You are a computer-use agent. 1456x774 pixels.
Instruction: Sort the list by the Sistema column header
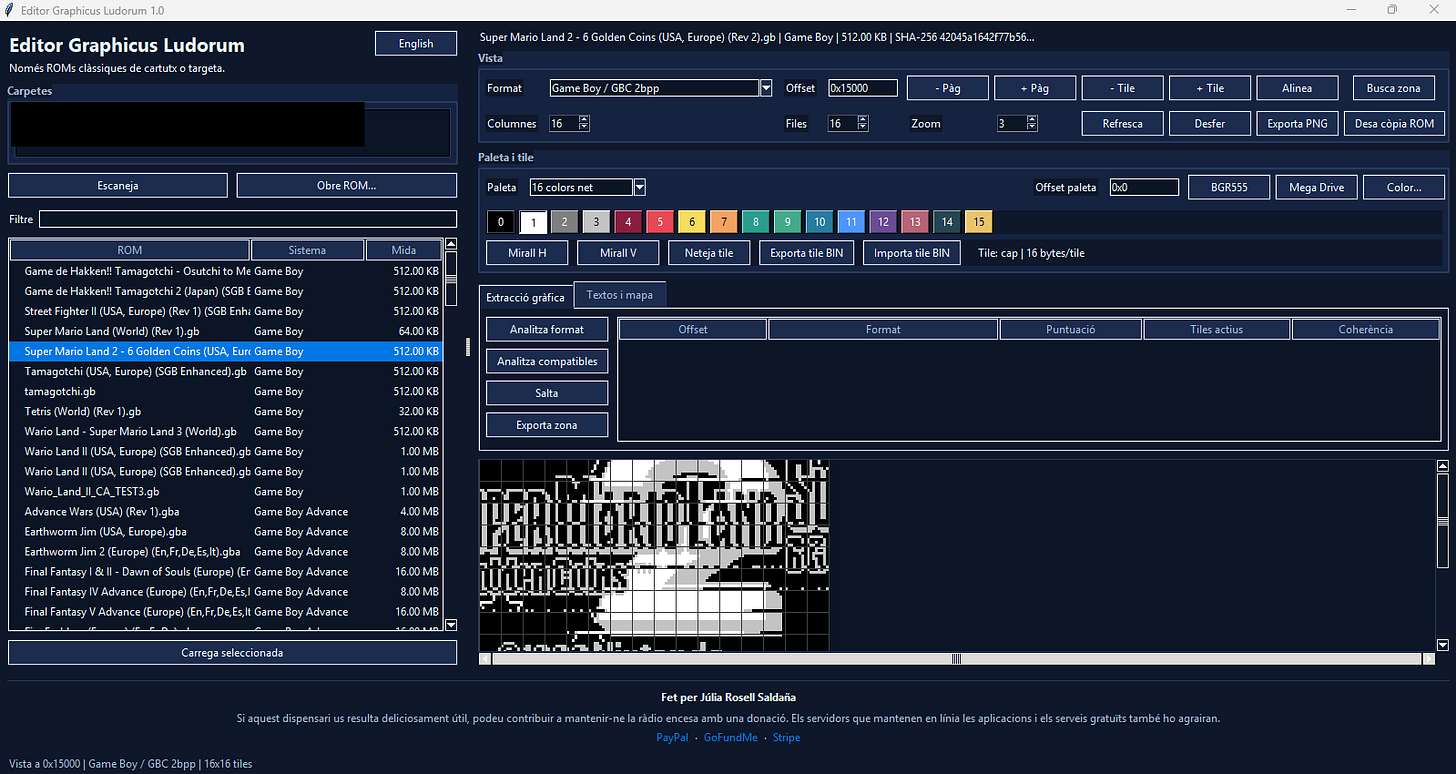tap(307, 250)
